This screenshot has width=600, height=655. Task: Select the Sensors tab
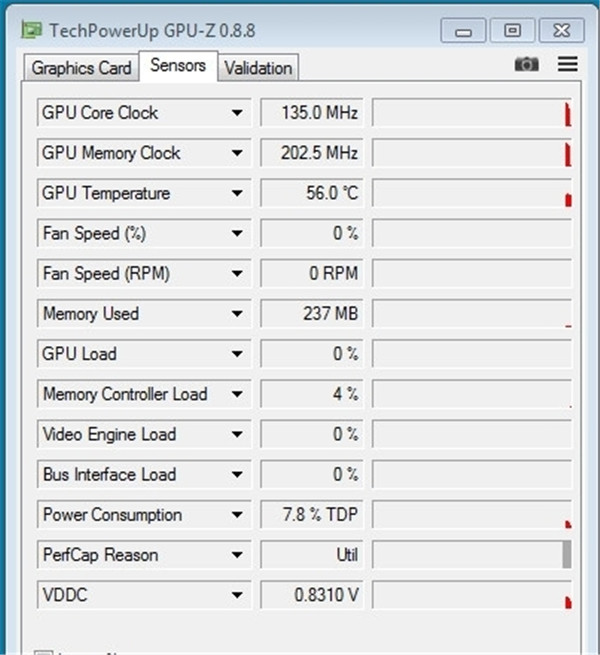[178, 66]
